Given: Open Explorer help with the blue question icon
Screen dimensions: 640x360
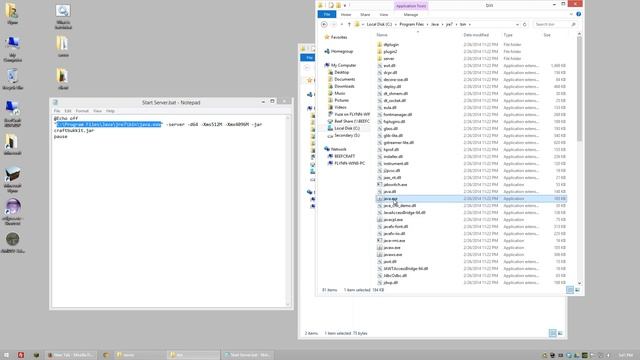Looking at the screenshot, I should pos(578,14).
